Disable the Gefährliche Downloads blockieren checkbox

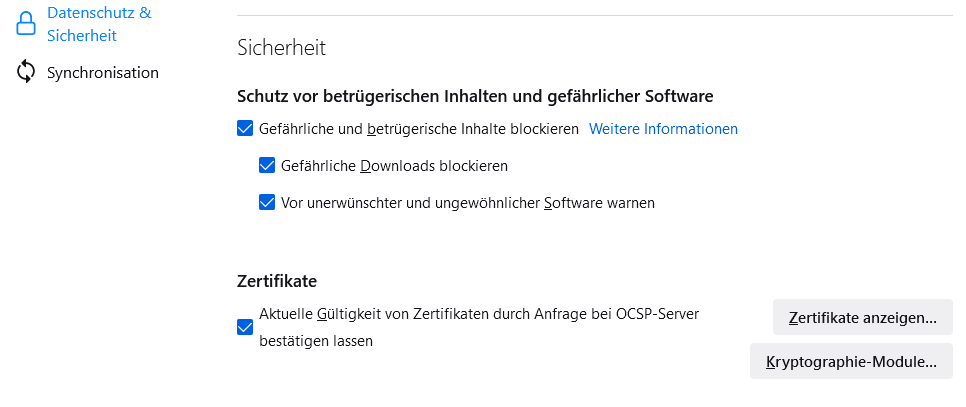pyautogui.click(x=267, y=165)
